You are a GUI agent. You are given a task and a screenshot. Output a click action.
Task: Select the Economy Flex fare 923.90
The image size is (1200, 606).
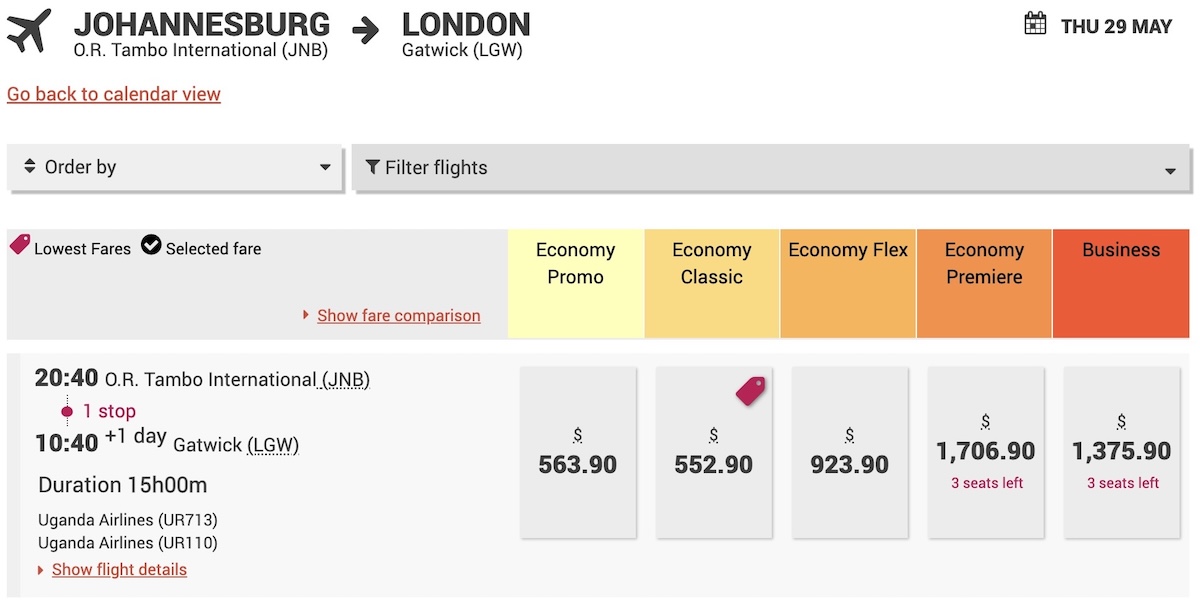850,452
